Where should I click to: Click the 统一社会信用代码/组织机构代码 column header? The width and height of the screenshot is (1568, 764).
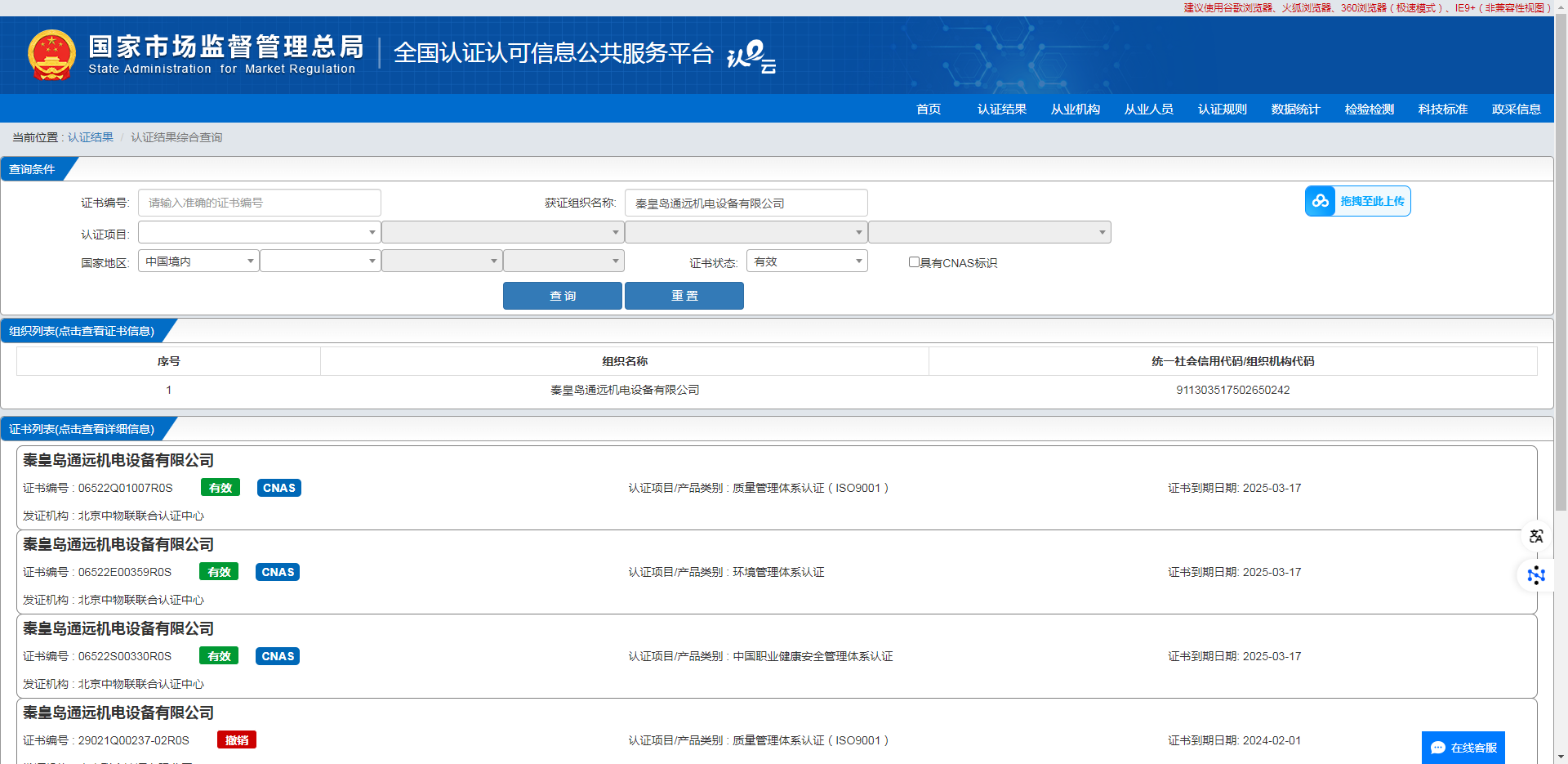click(1233, 361)
